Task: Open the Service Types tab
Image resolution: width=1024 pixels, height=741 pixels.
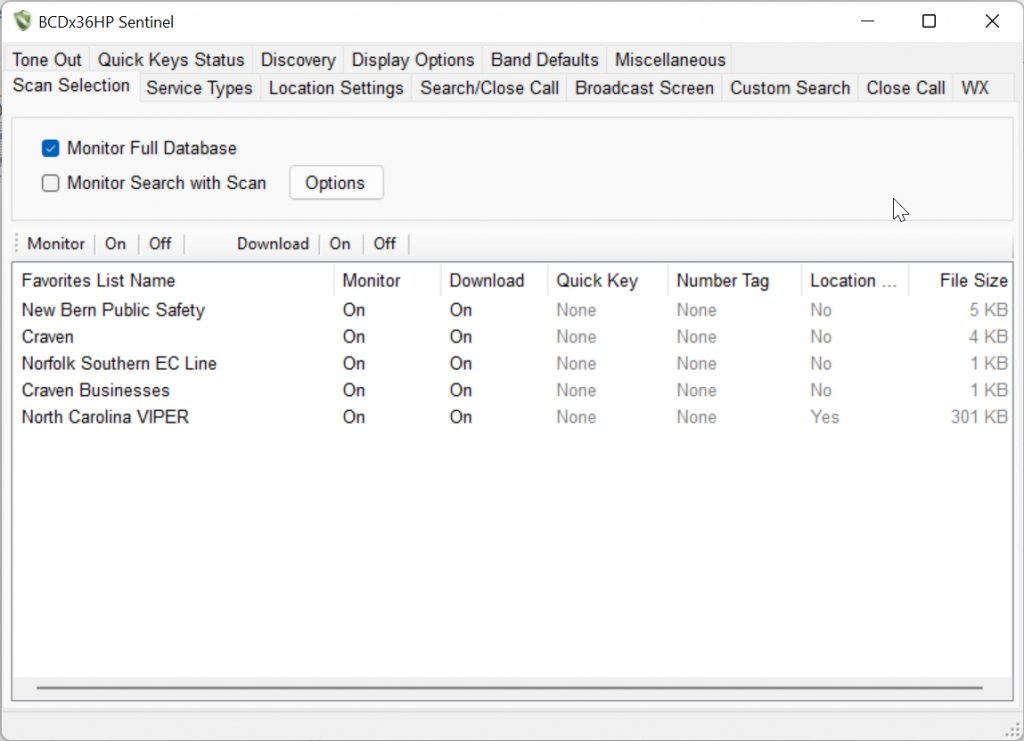Action: (x=199, y=88)
